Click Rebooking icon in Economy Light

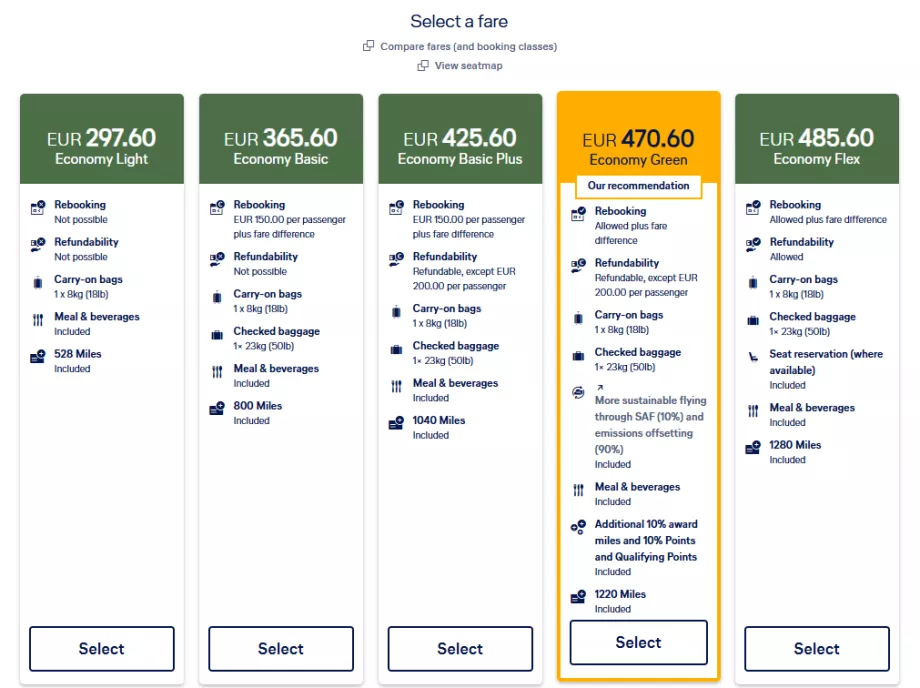tap(38, 210)
